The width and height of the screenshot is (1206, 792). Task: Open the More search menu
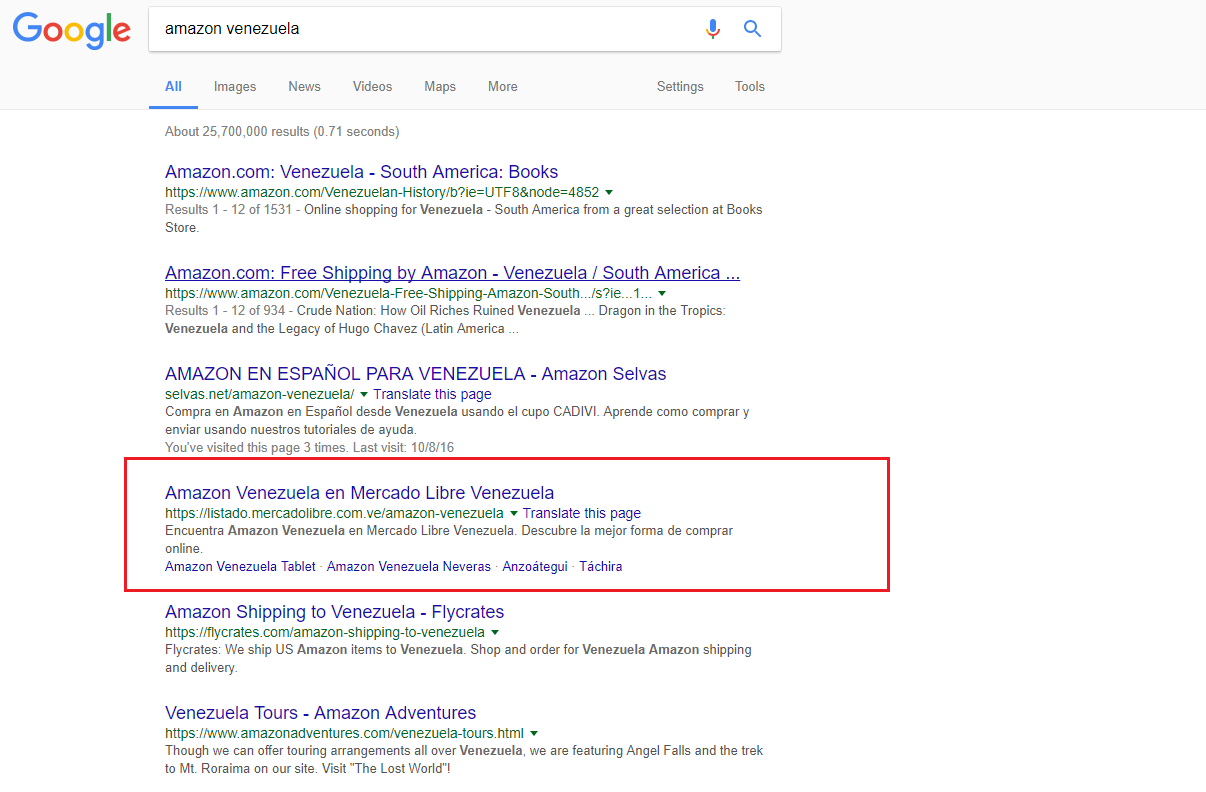pyautogui.click(x=503, y=86)
